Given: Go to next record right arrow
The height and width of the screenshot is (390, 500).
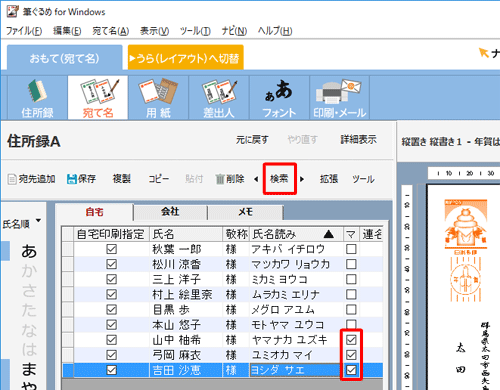Looking at the screenshot, I should 302,179.
